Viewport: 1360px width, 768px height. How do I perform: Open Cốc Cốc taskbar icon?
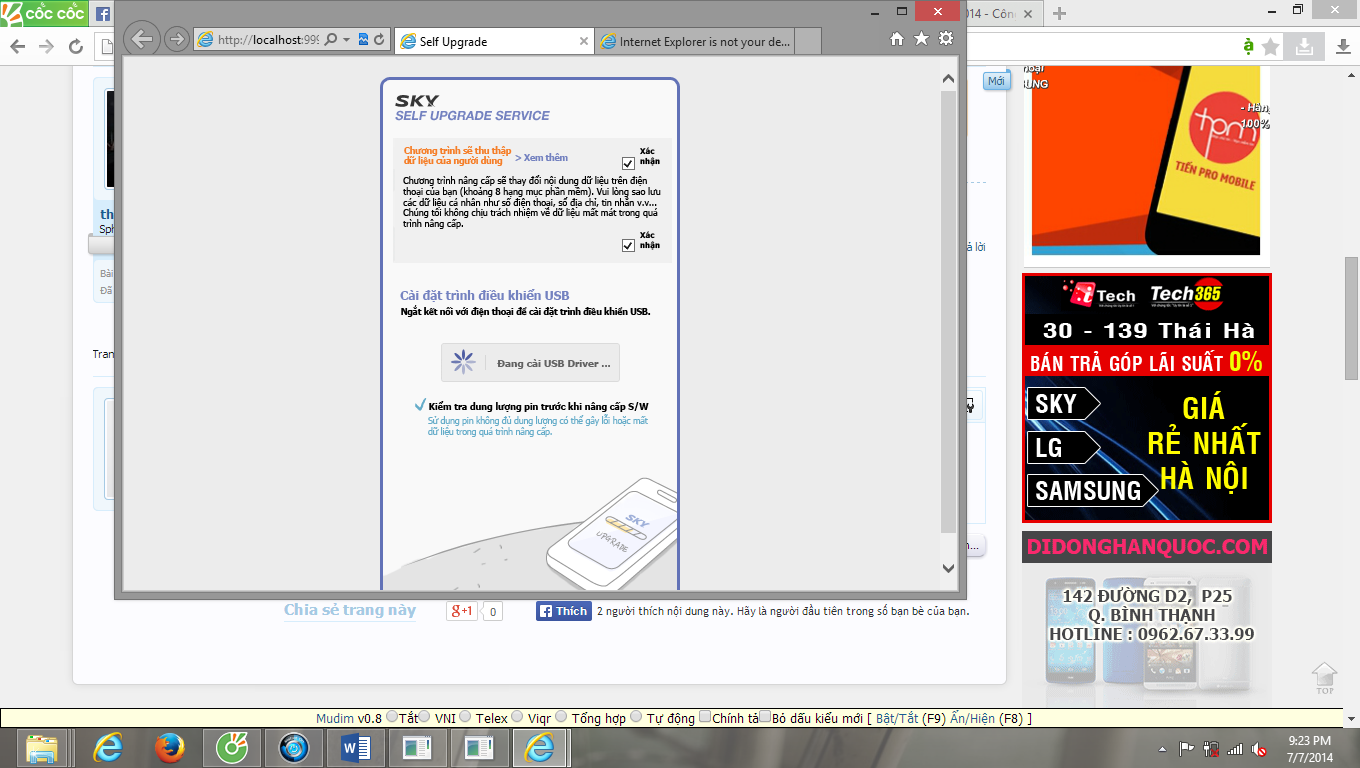click(233, 748)
